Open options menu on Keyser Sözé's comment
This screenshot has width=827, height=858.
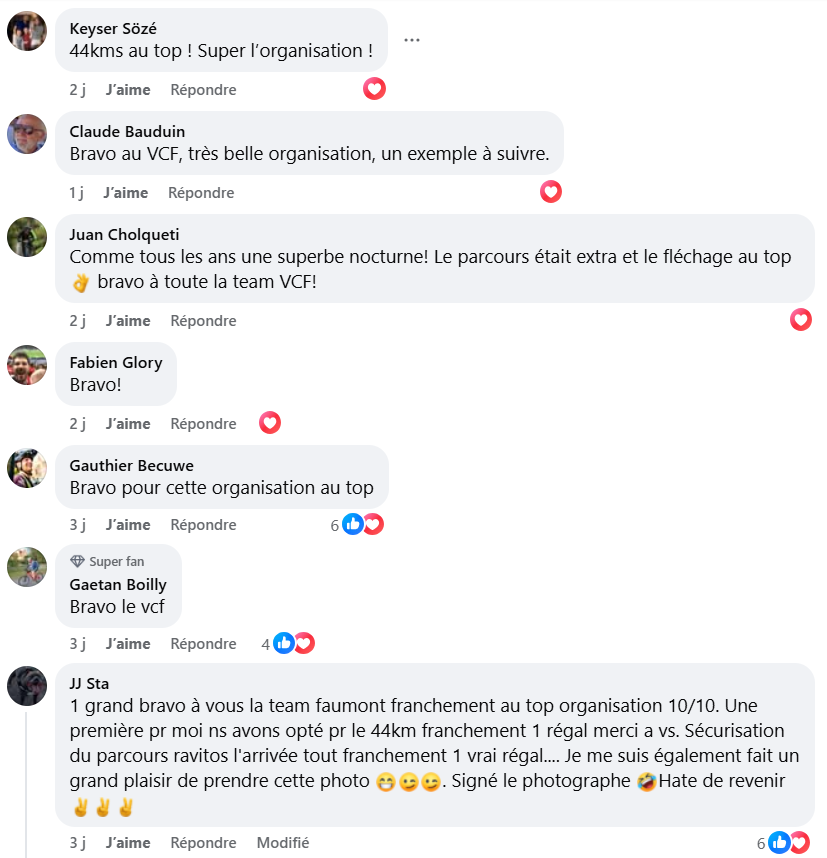click(412, 40)
